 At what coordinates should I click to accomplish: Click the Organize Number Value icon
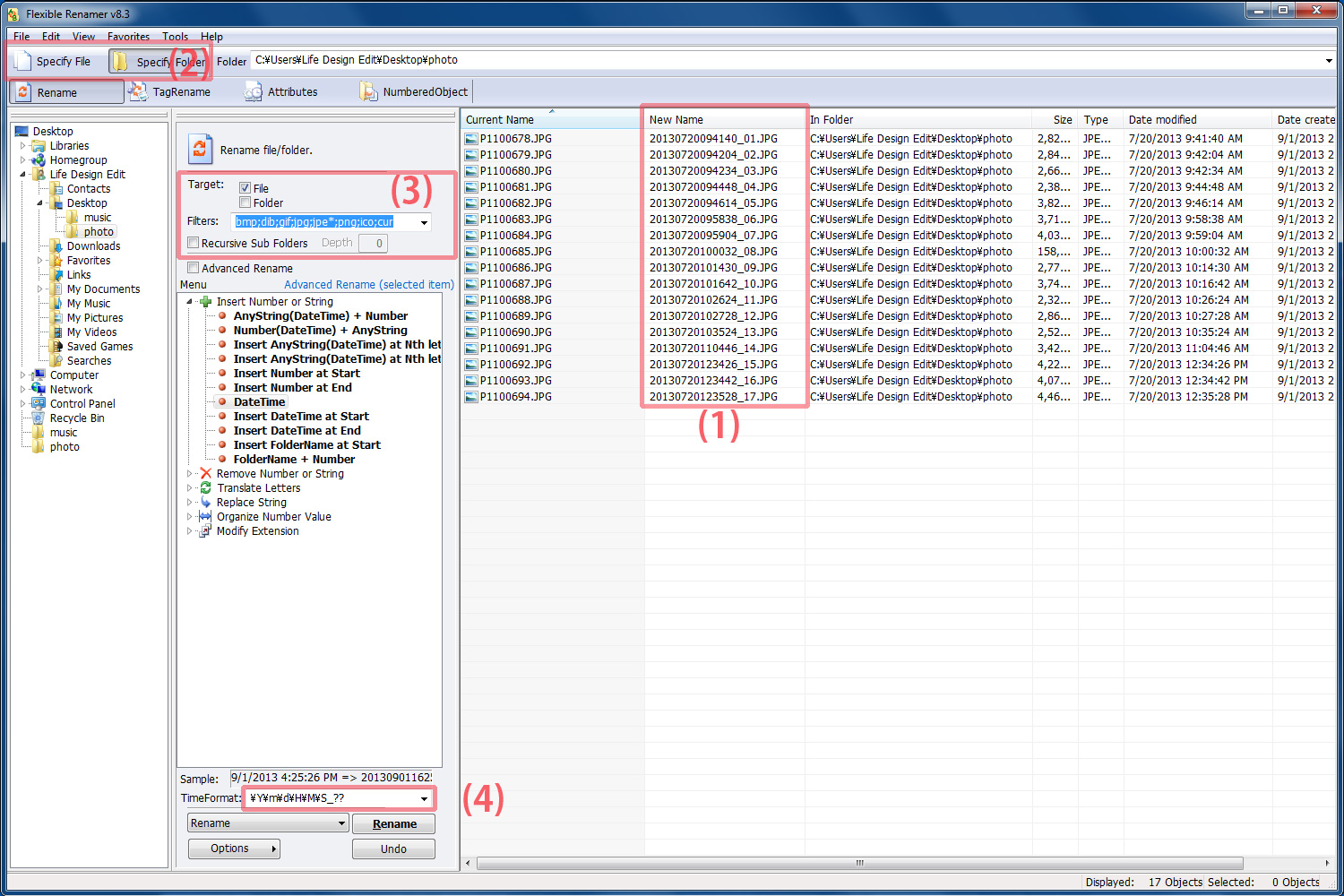206,516
